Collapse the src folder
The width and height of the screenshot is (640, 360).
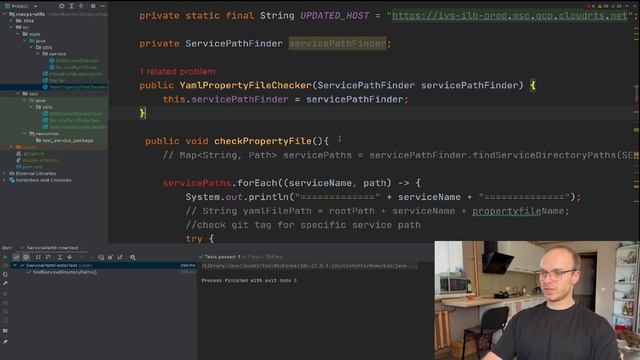click(11, 27)
